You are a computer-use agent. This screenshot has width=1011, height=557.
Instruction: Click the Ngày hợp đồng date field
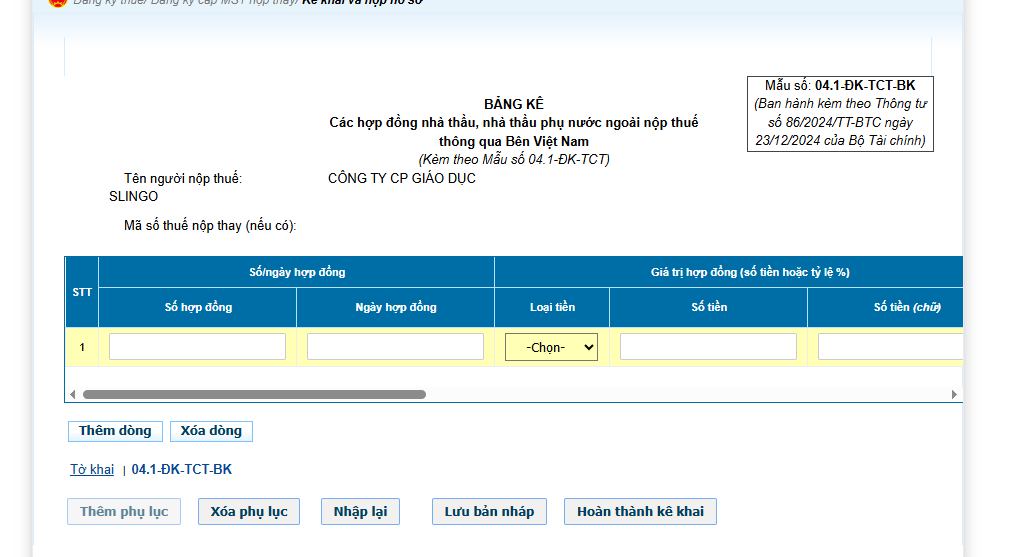[395, 347]
